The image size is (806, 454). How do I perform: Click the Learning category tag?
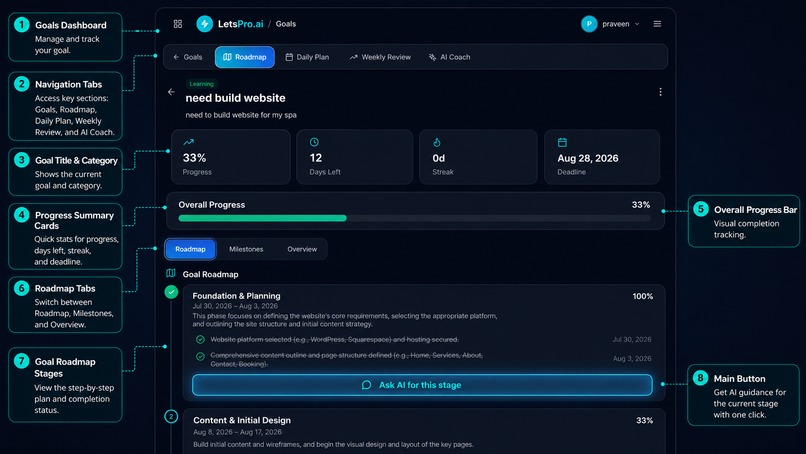pos(202,84)
